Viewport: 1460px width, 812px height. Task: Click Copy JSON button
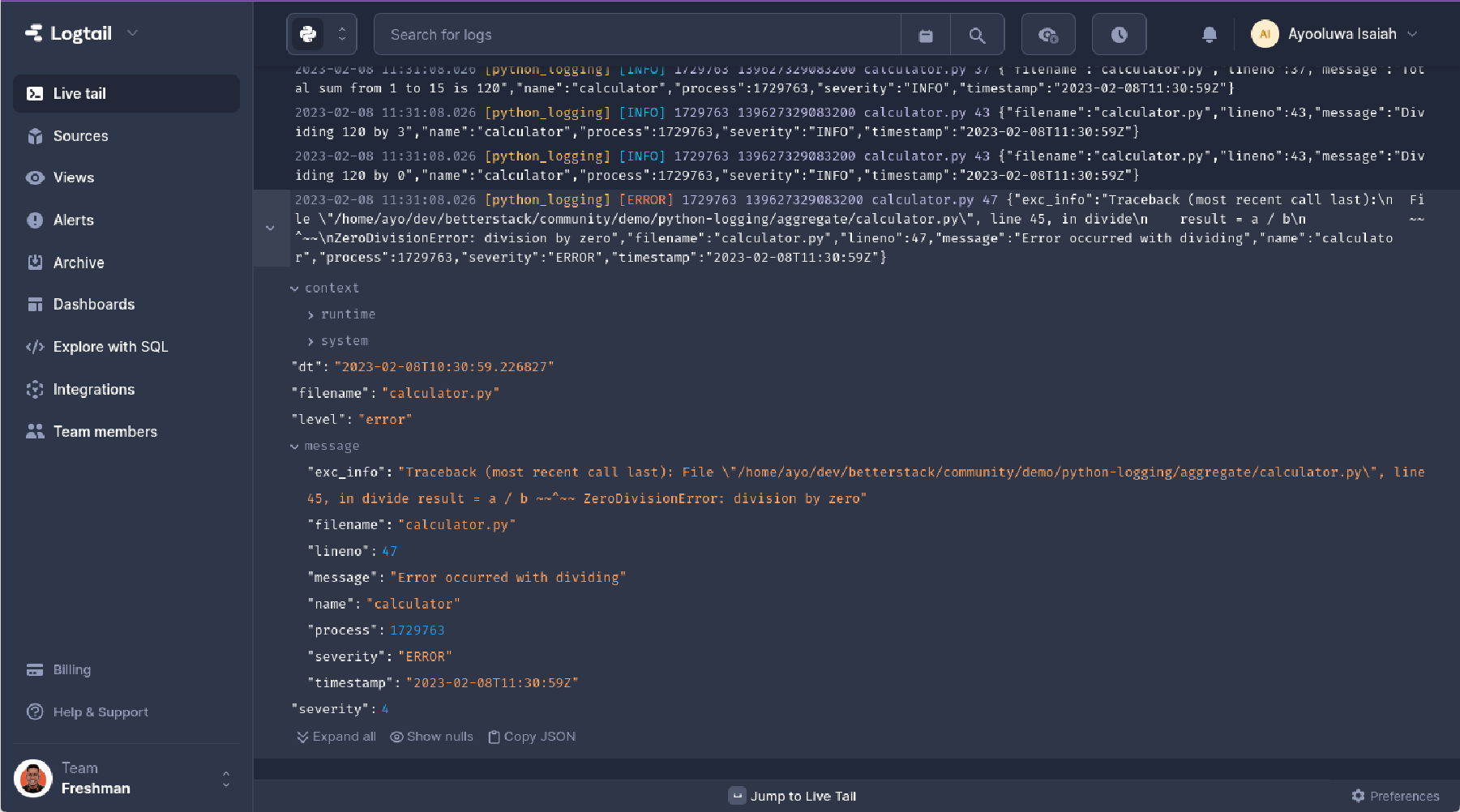[x=532, y=737]
